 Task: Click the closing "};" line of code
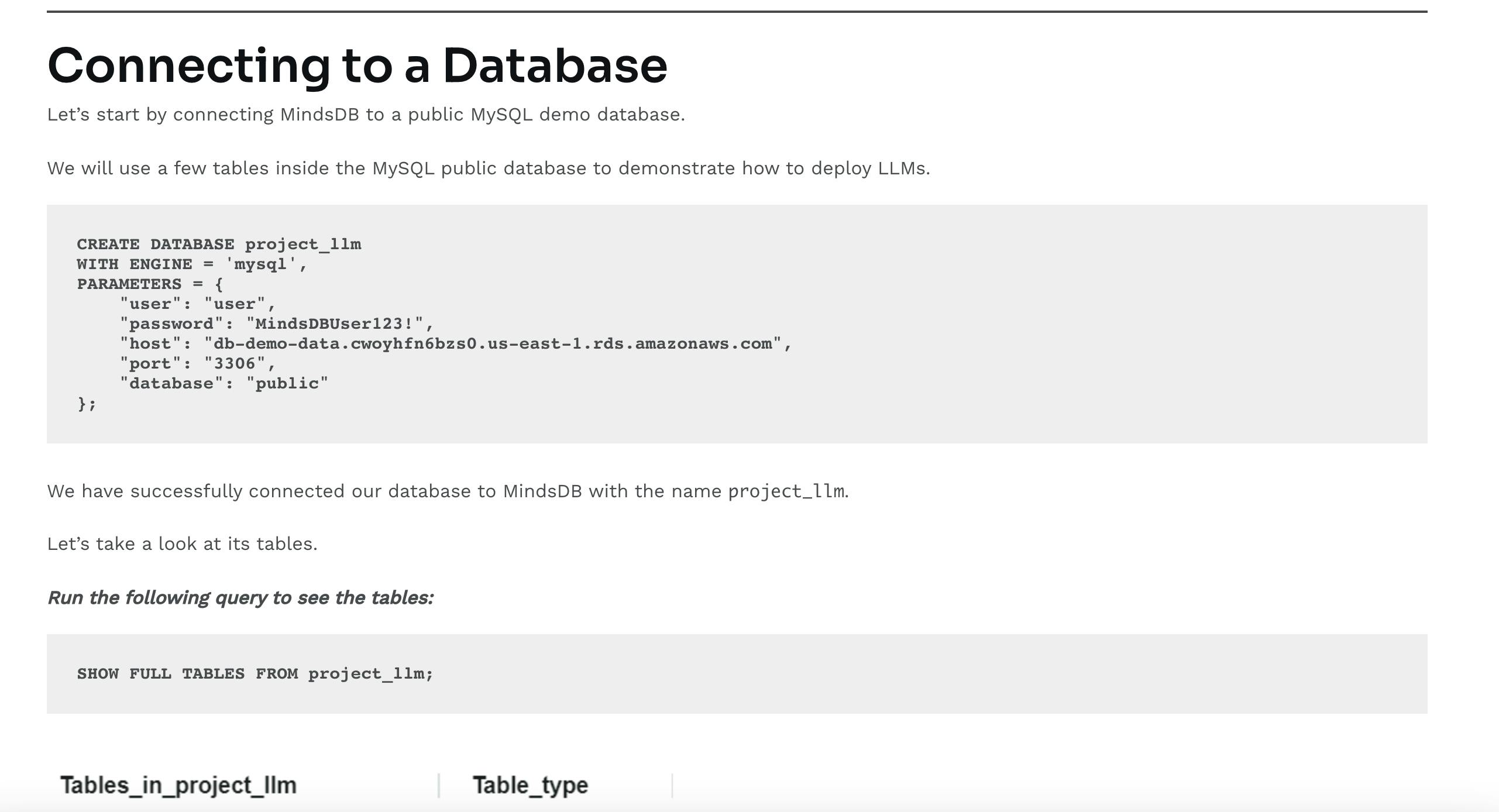tap(87, 403)
